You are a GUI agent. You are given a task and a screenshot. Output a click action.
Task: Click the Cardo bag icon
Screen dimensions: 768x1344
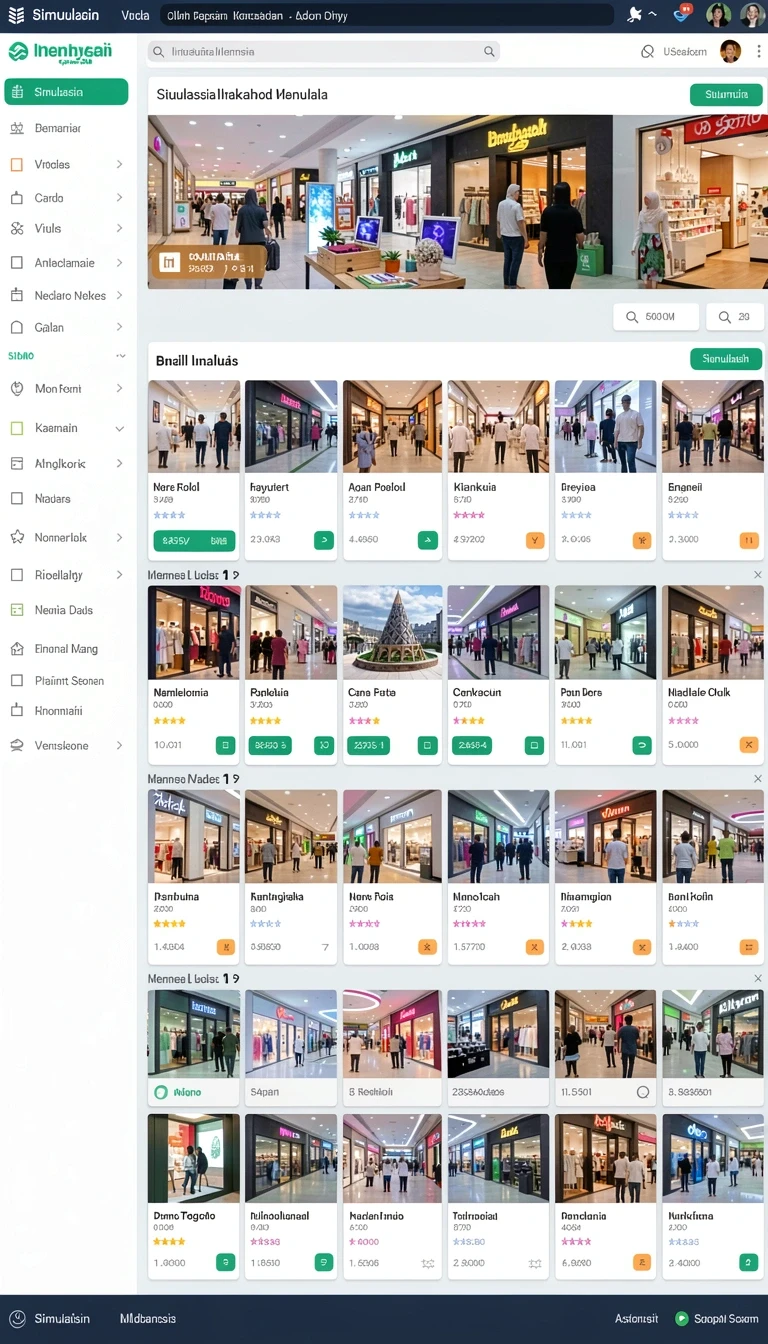pyautogui.click(x=16, y=198)
